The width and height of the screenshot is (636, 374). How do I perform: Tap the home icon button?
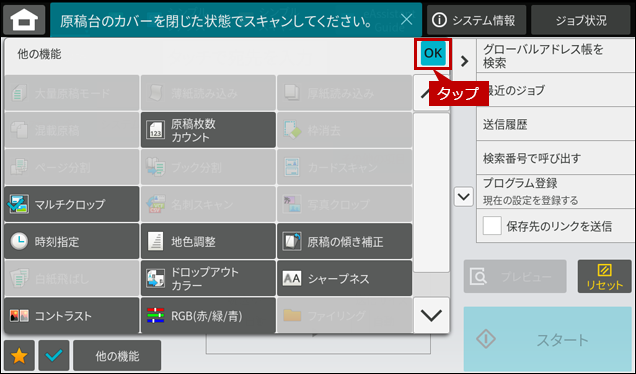(24, 19)
